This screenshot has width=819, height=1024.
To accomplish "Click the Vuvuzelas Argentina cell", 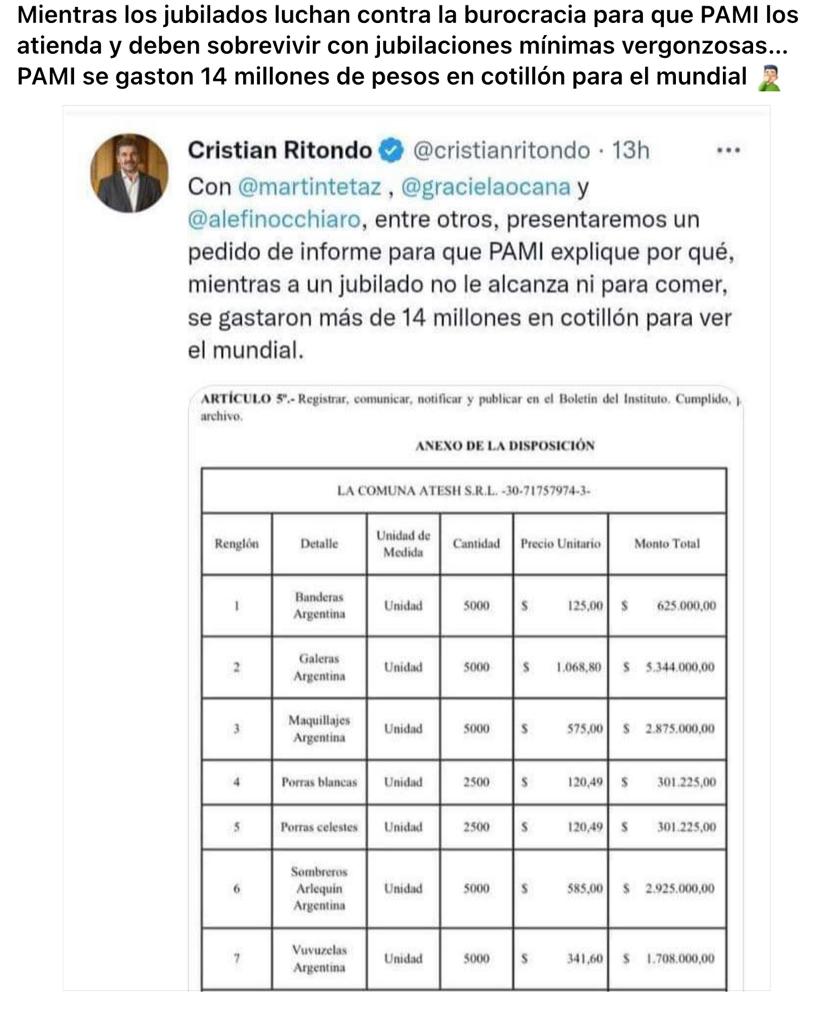I will (319, 958).
